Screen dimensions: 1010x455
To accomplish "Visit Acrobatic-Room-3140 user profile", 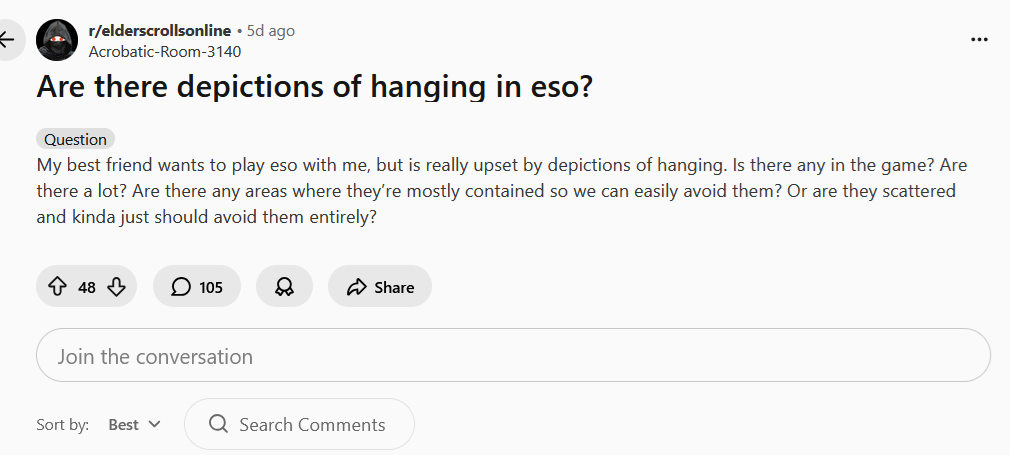I will (164, 52).
